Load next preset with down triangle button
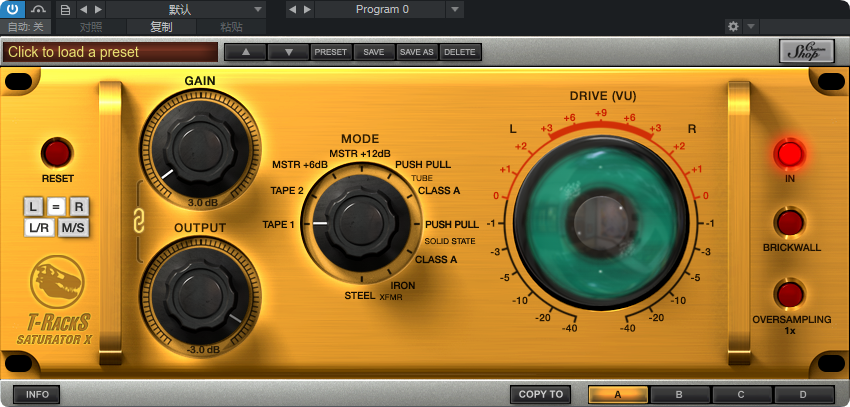 coord(288,52)
